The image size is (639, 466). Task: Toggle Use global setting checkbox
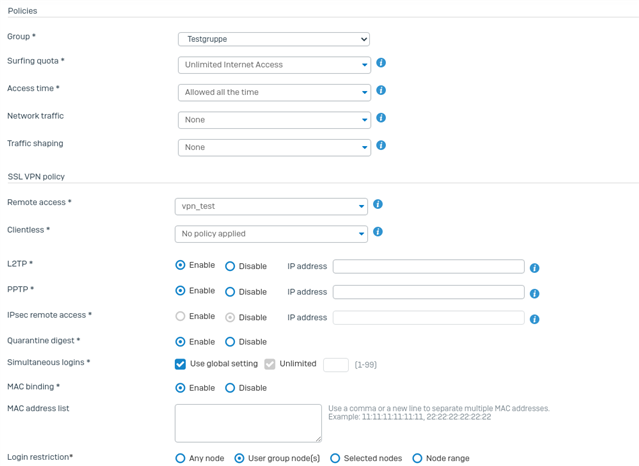[x=180, y=364]
